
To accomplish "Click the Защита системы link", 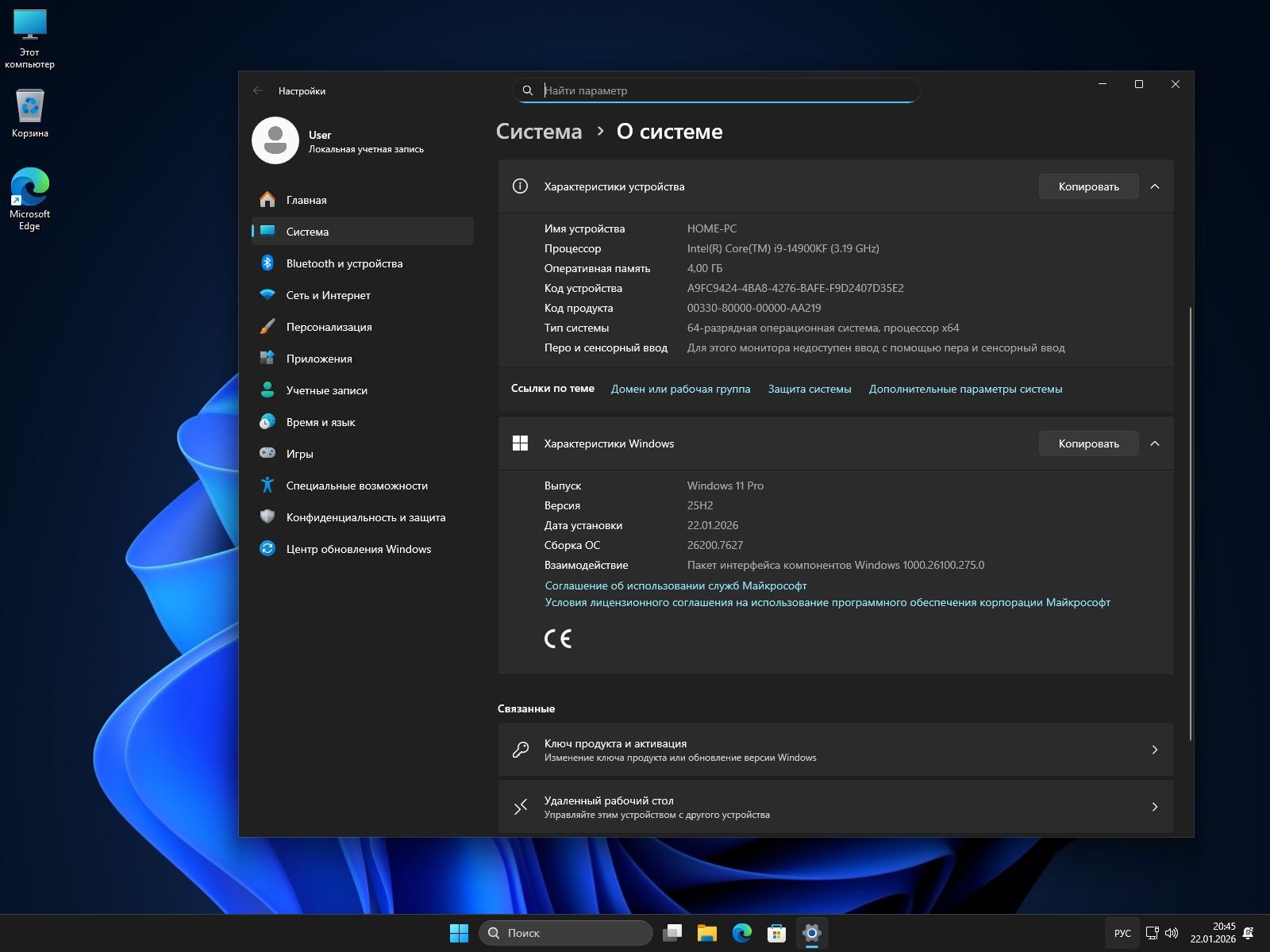I will pyautogui.click(x=809, y=389).
